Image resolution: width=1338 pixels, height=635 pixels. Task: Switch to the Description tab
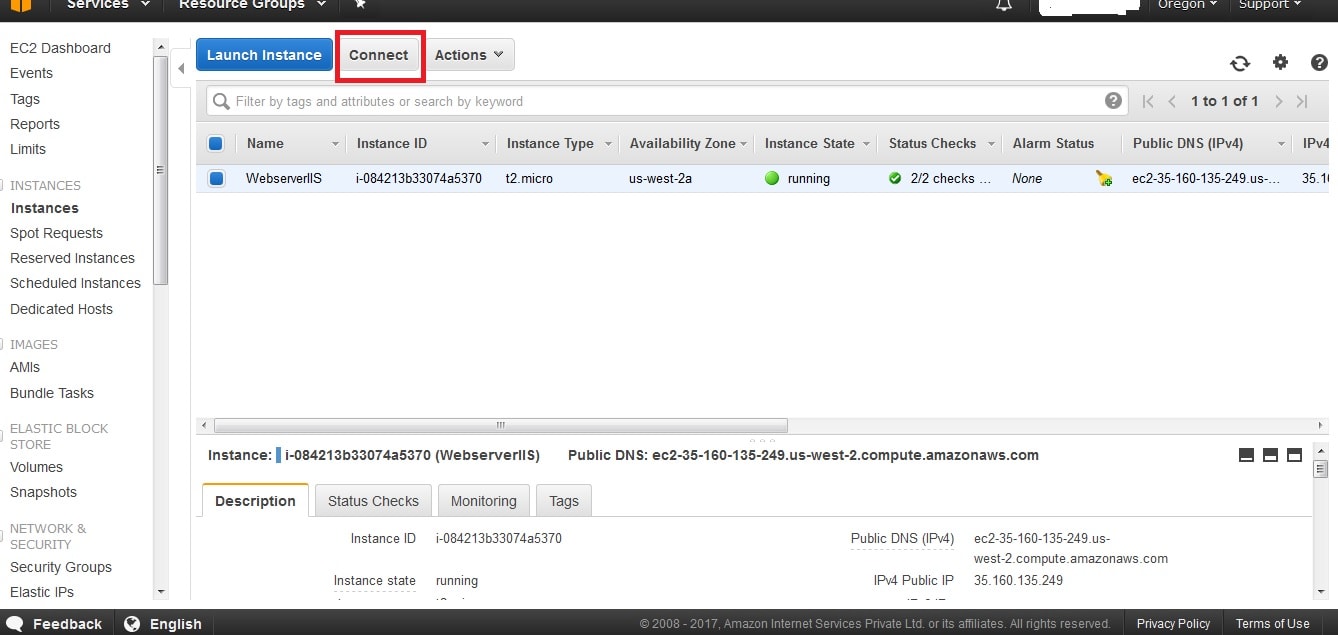[255, 501]
